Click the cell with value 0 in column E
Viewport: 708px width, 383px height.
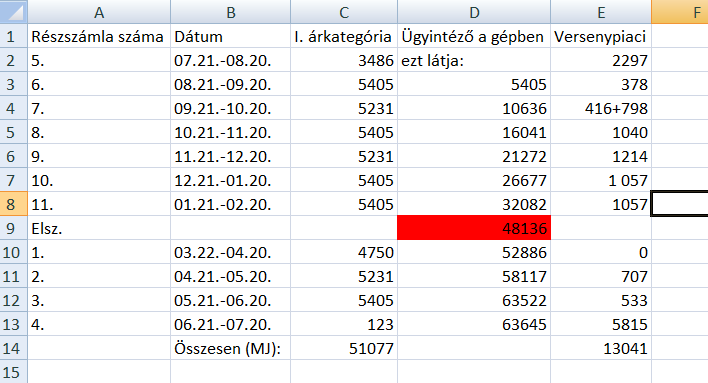coord(601,252)
